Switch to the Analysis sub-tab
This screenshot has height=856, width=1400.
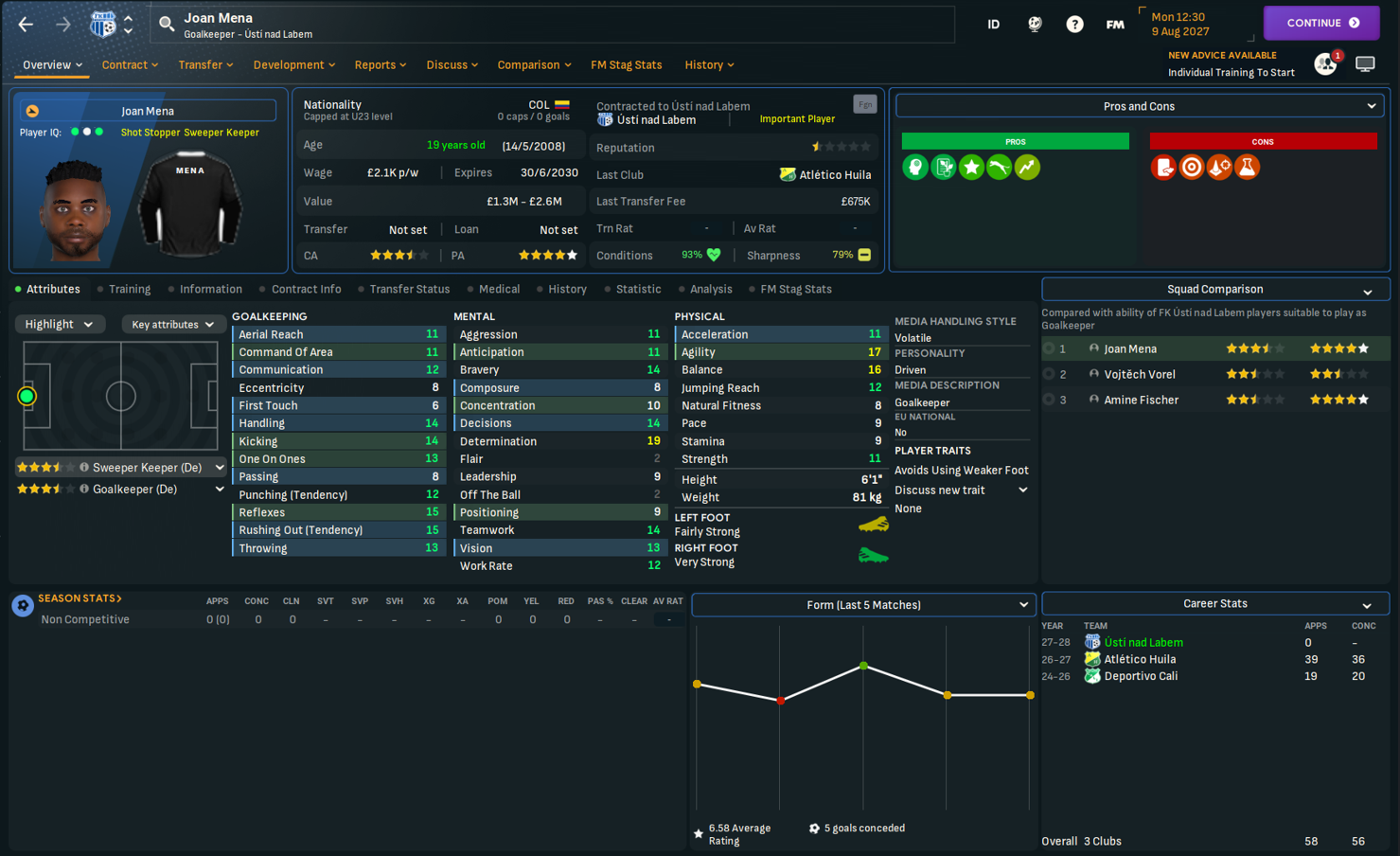[711, 289]
